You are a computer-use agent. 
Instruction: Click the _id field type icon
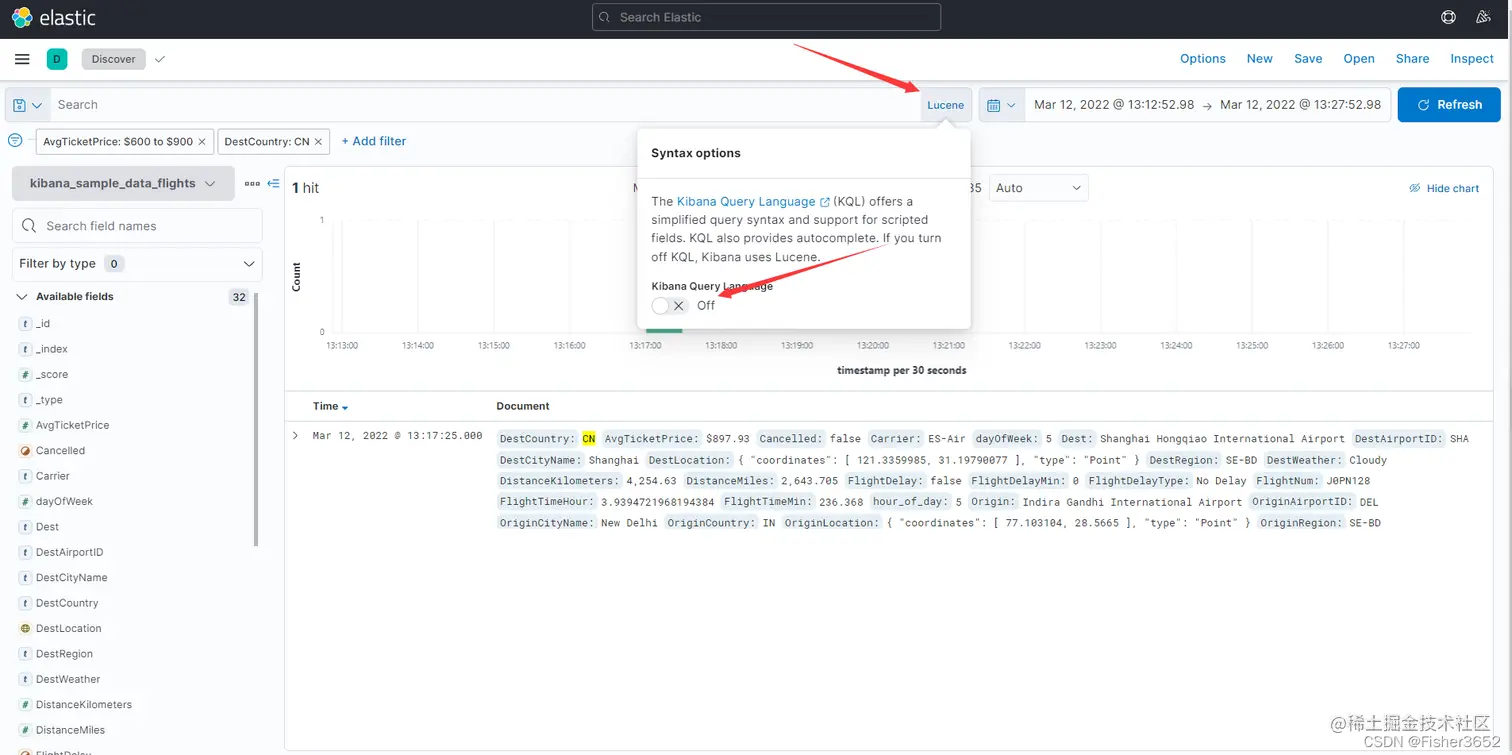click(x=25, y=324)
